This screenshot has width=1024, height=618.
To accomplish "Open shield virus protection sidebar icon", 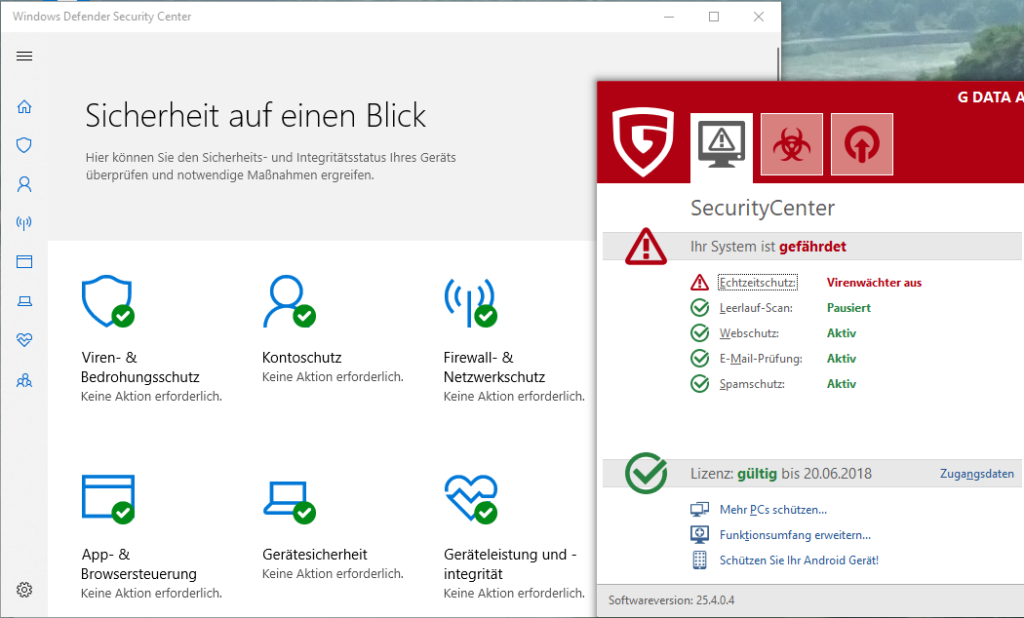I will (x=25, y=145).
